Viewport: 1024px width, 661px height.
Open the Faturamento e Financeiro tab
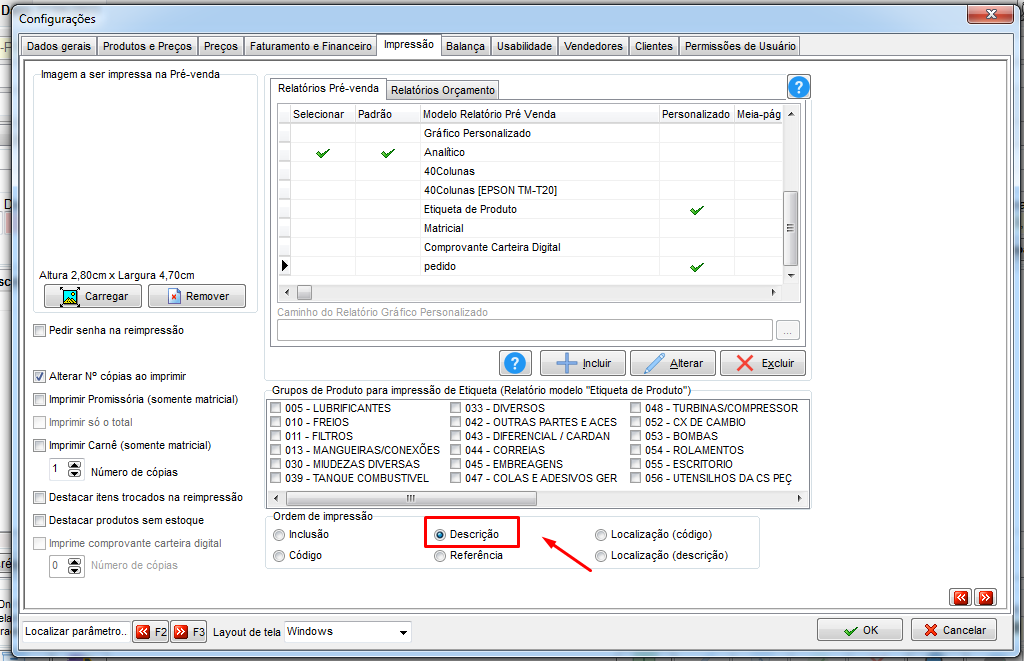click(310, 46)
